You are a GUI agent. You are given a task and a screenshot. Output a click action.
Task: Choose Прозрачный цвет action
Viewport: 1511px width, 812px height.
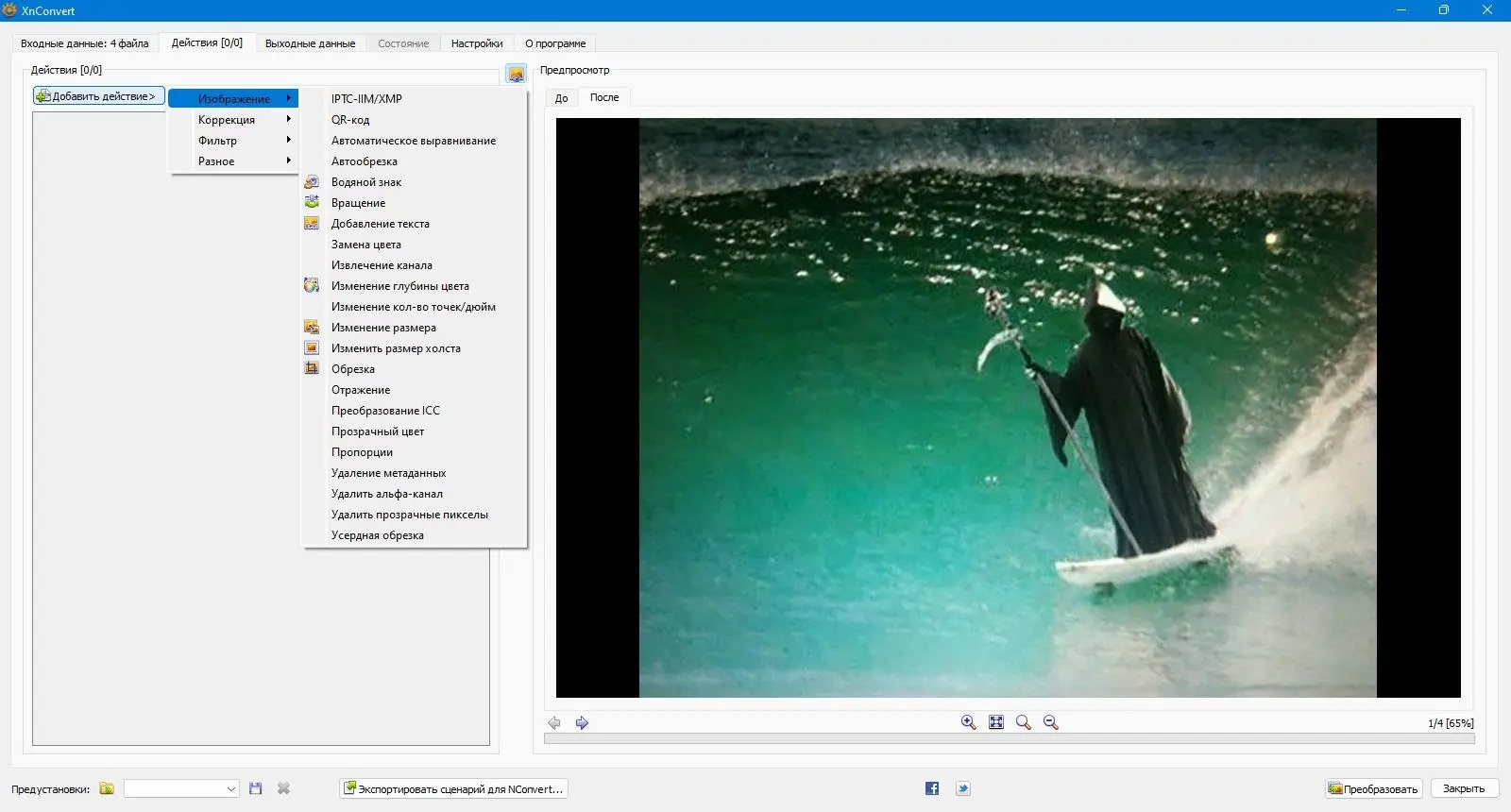[414, 431]
